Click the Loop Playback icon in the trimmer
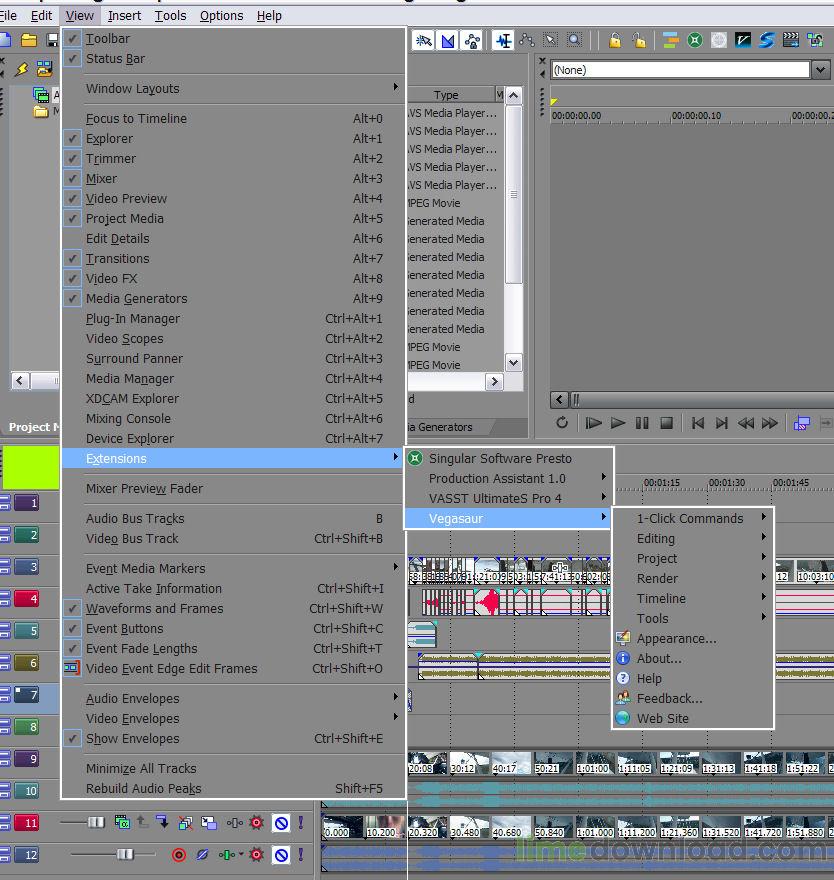This screenshot has width=834, height=880. 562,423
